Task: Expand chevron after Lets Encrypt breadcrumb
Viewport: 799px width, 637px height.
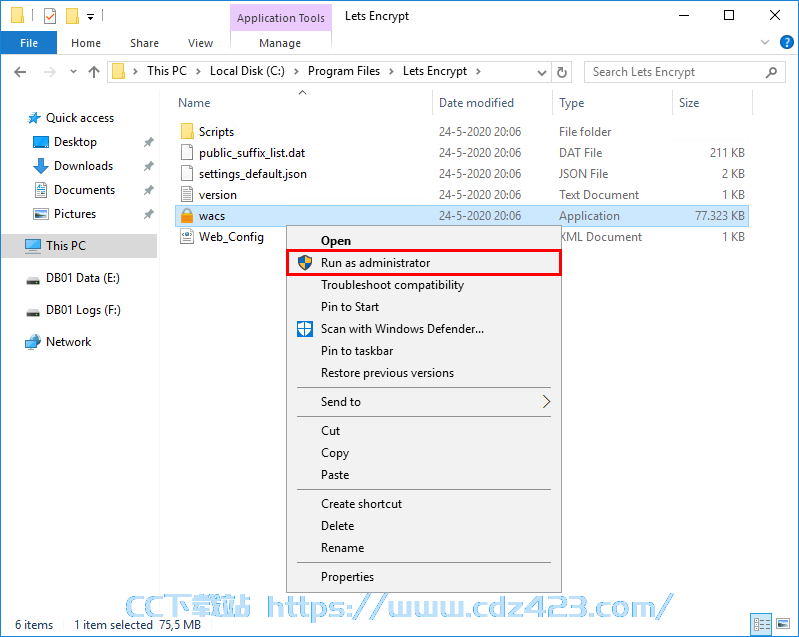Action: pos(478,71)
